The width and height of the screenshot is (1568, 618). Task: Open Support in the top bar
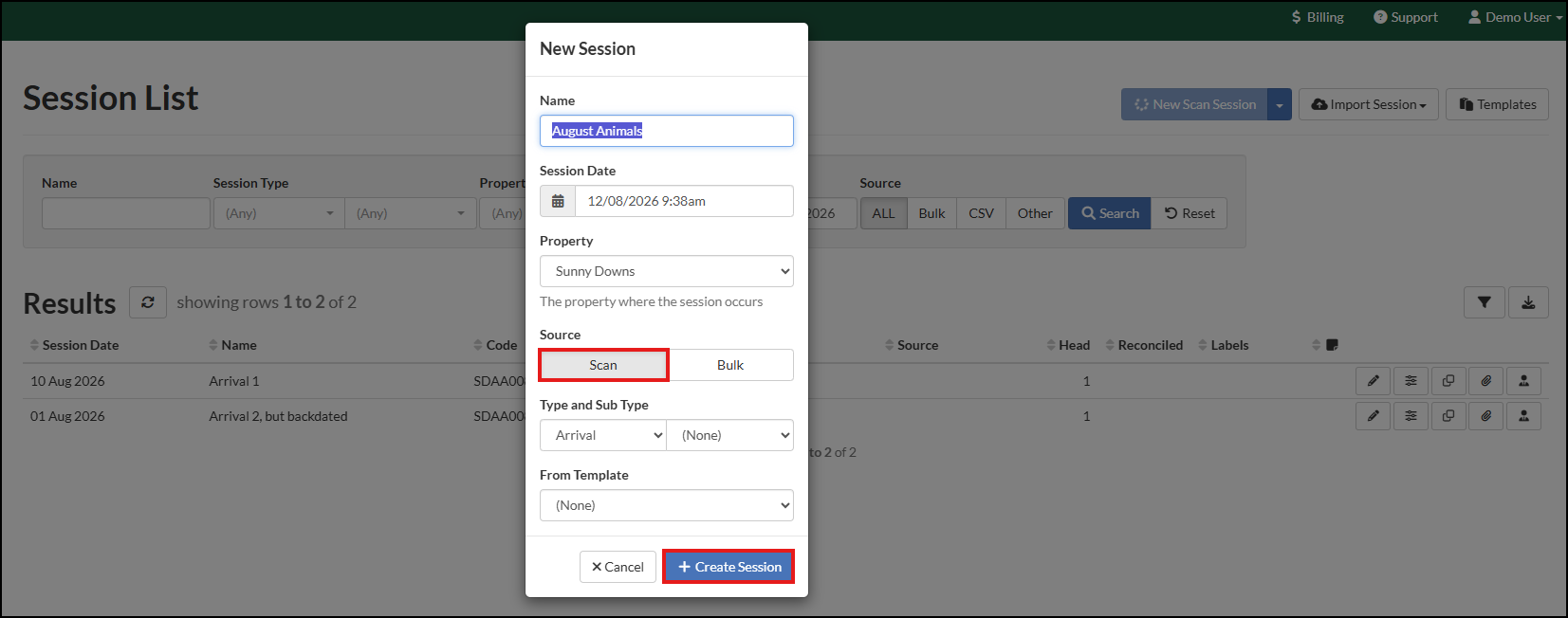pyautogui.click(x=1406, y=17)
